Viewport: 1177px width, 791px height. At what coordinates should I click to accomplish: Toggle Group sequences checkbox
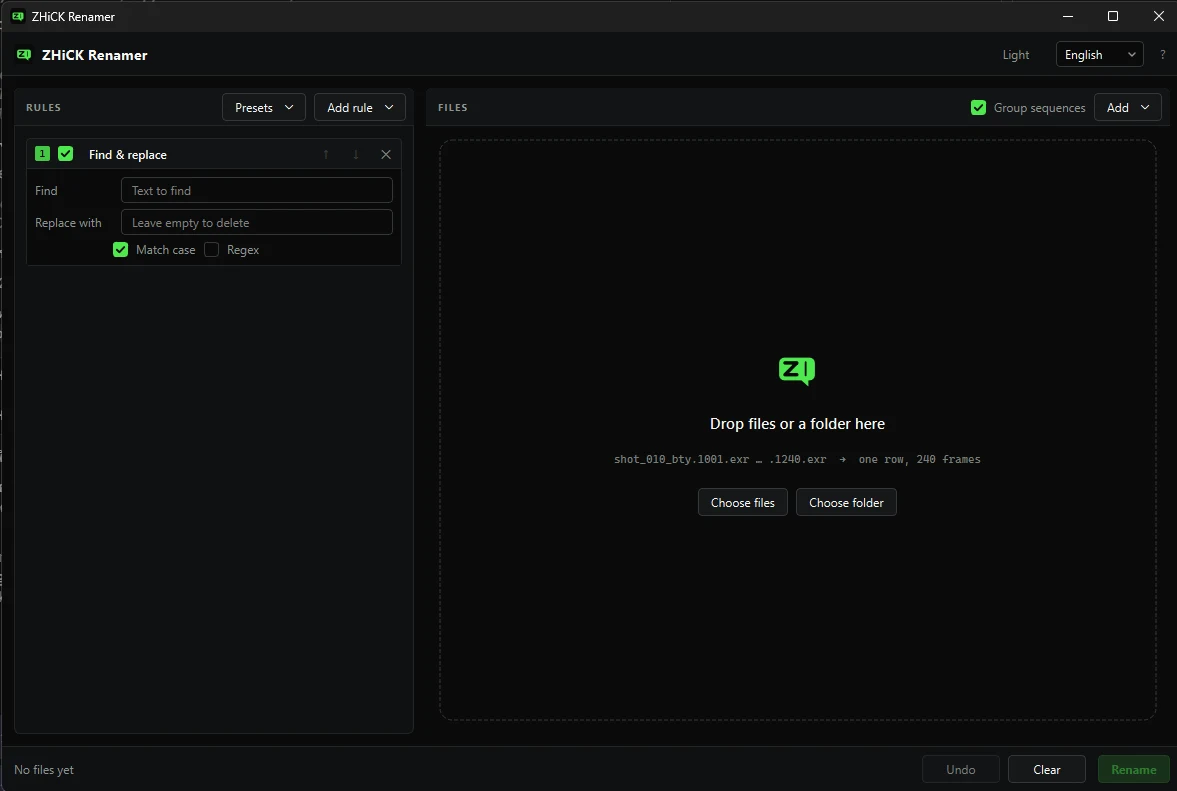(978, 107)
